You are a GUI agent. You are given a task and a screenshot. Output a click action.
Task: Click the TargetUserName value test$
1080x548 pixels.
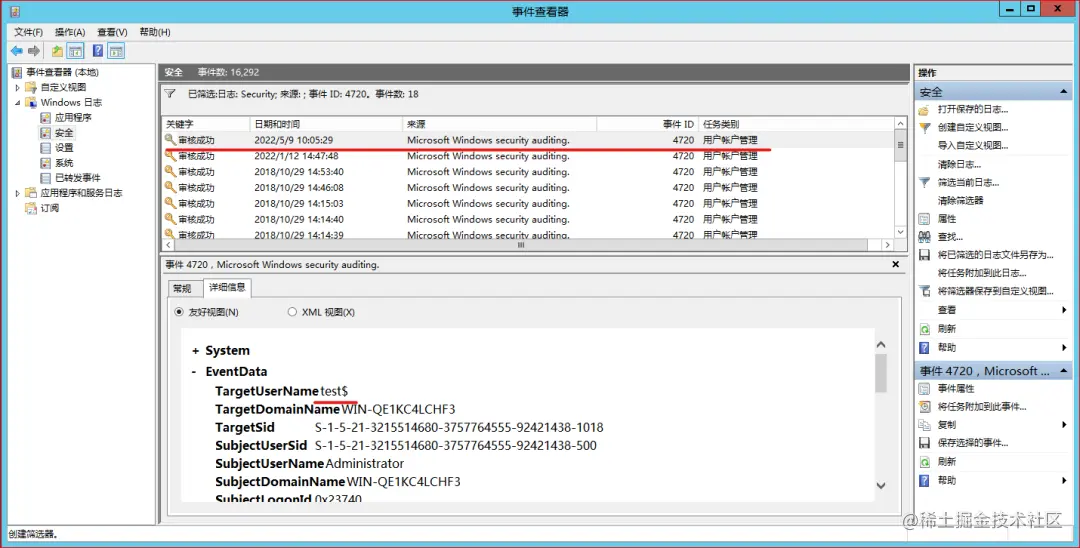coord(334,391)
